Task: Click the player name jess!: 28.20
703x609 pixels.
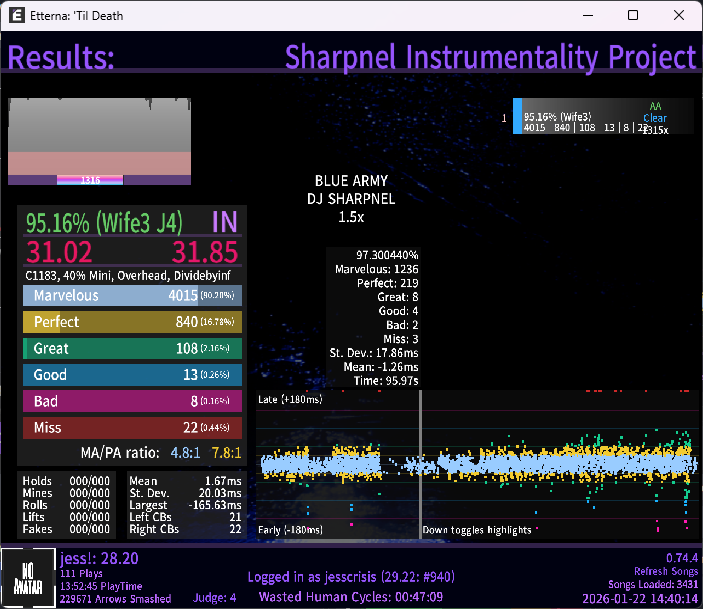Action: [99, 558]
